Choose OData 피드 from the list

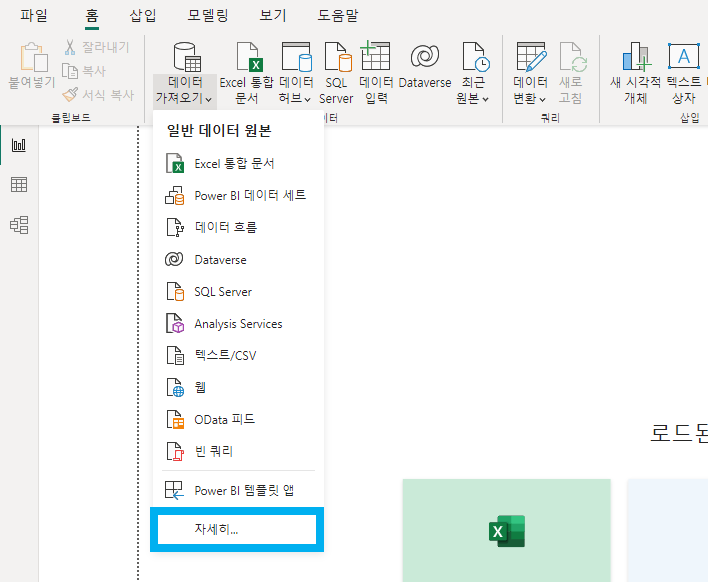click(238, 419)
